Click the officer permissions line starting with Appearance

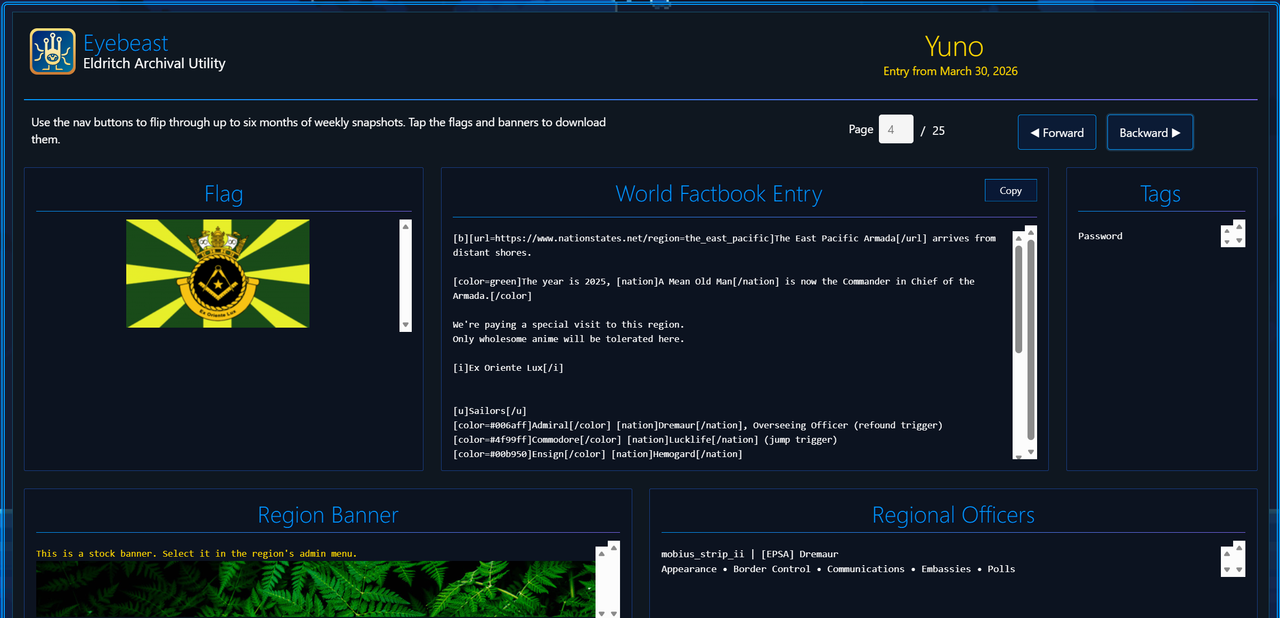click(838, 569)
